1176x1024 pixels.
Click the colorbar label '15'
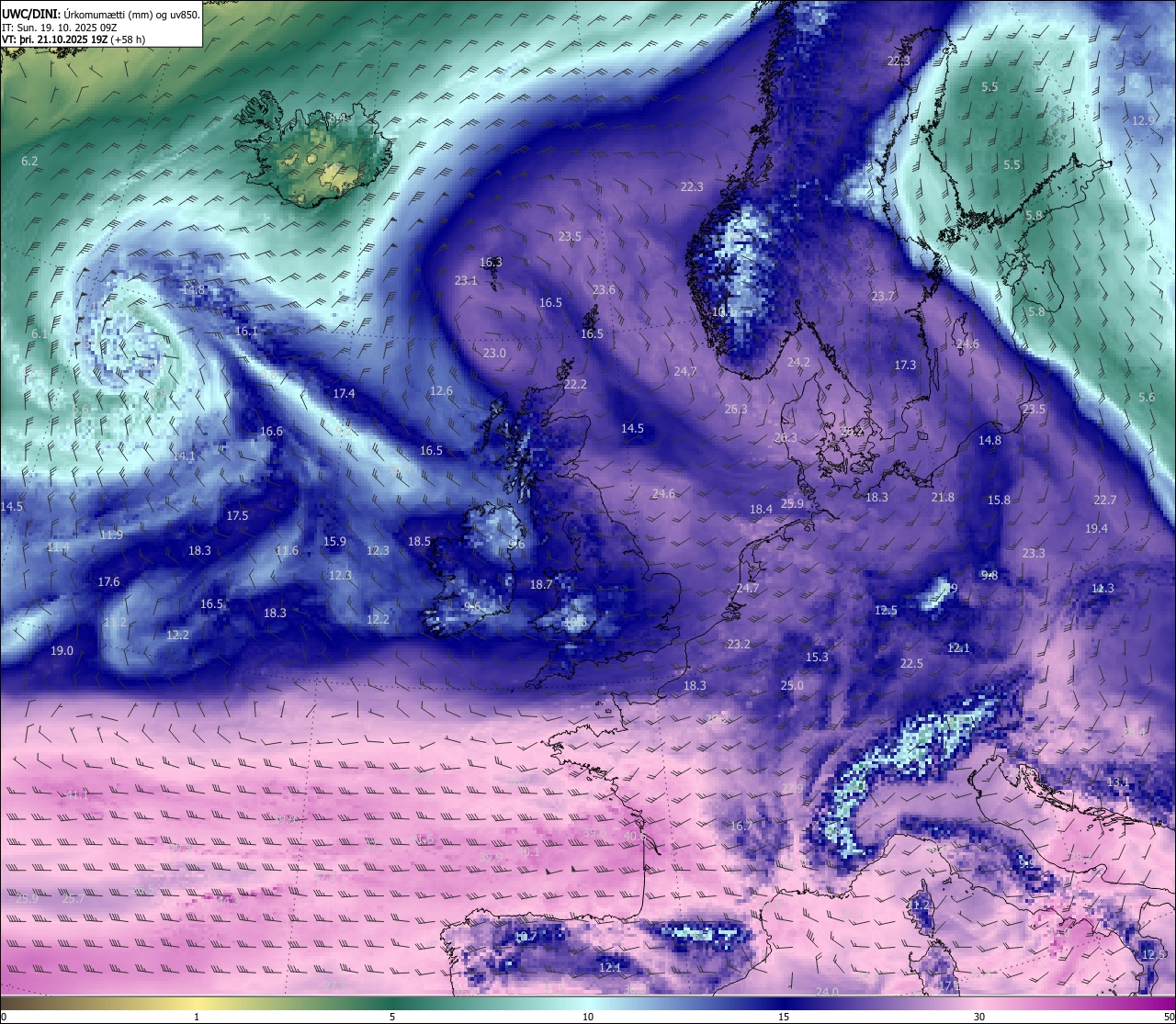click(x=784, y=1017)
